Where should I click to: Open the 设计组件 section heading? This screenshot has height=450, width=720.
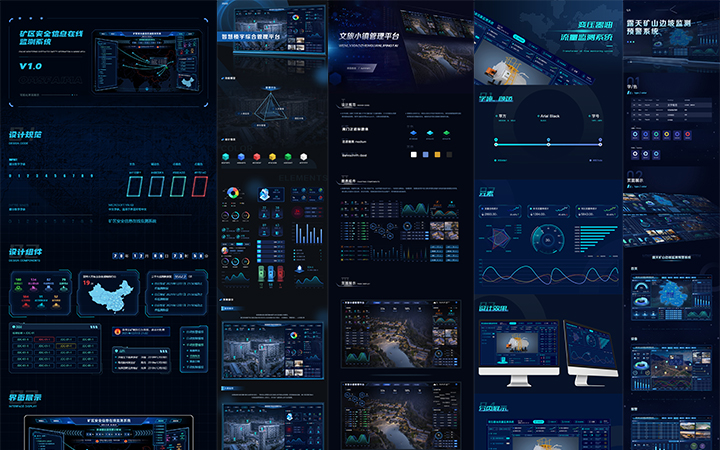tap(27, 252)
